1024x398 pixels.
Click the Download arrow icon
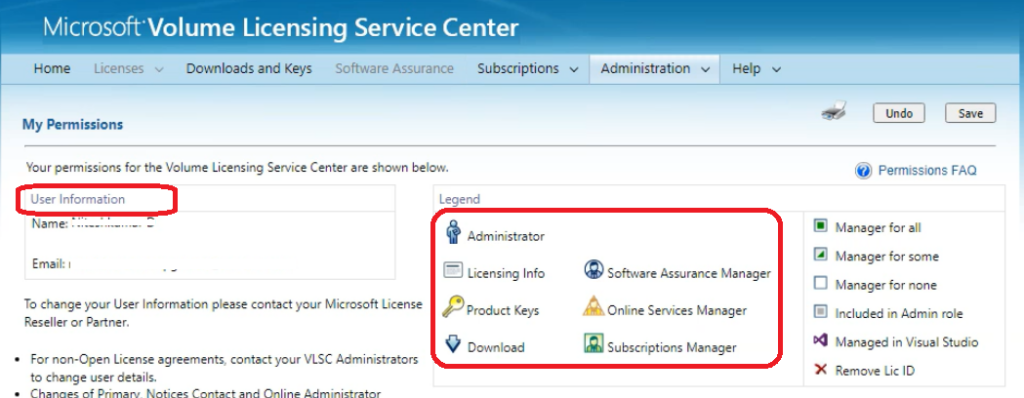pos(453,344)
